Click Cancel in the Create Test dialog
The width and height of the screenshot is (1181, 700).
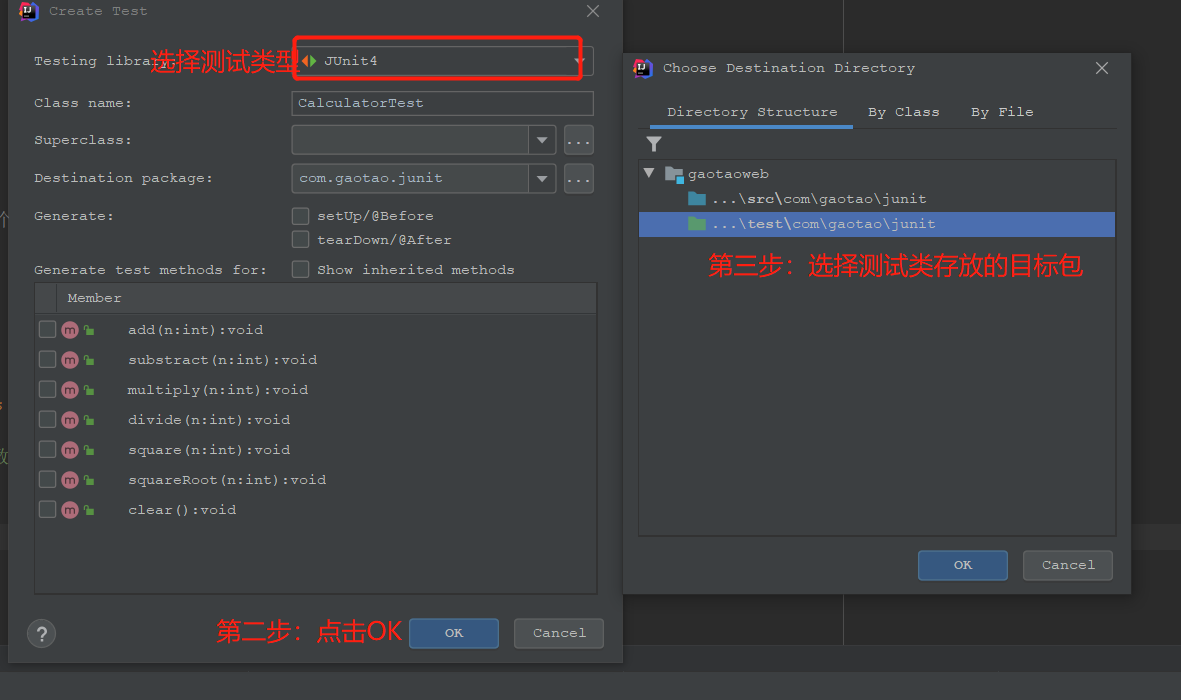558,633
